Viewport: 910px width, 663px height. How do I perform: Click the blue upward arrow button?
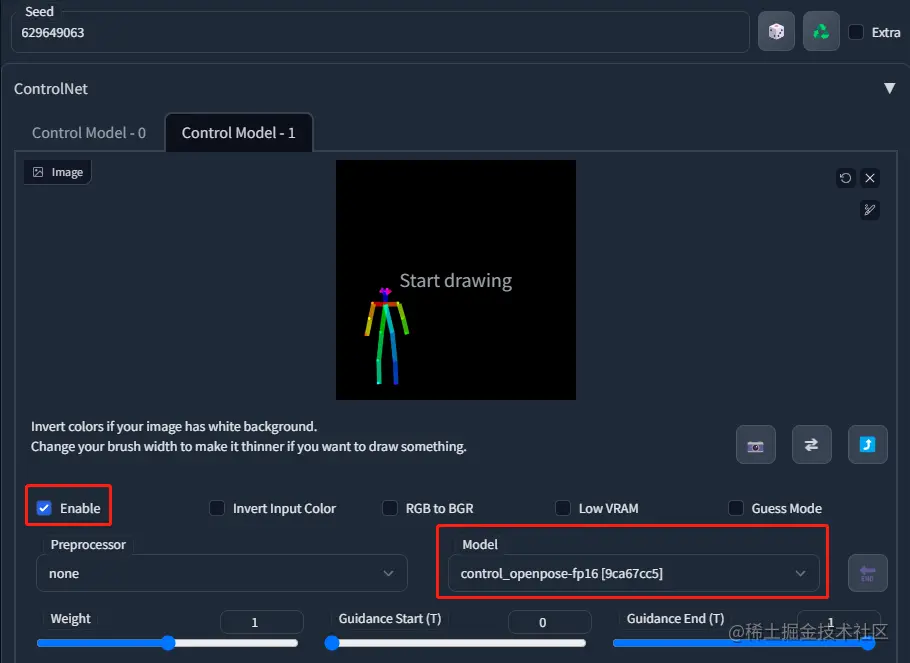[867, 445]
